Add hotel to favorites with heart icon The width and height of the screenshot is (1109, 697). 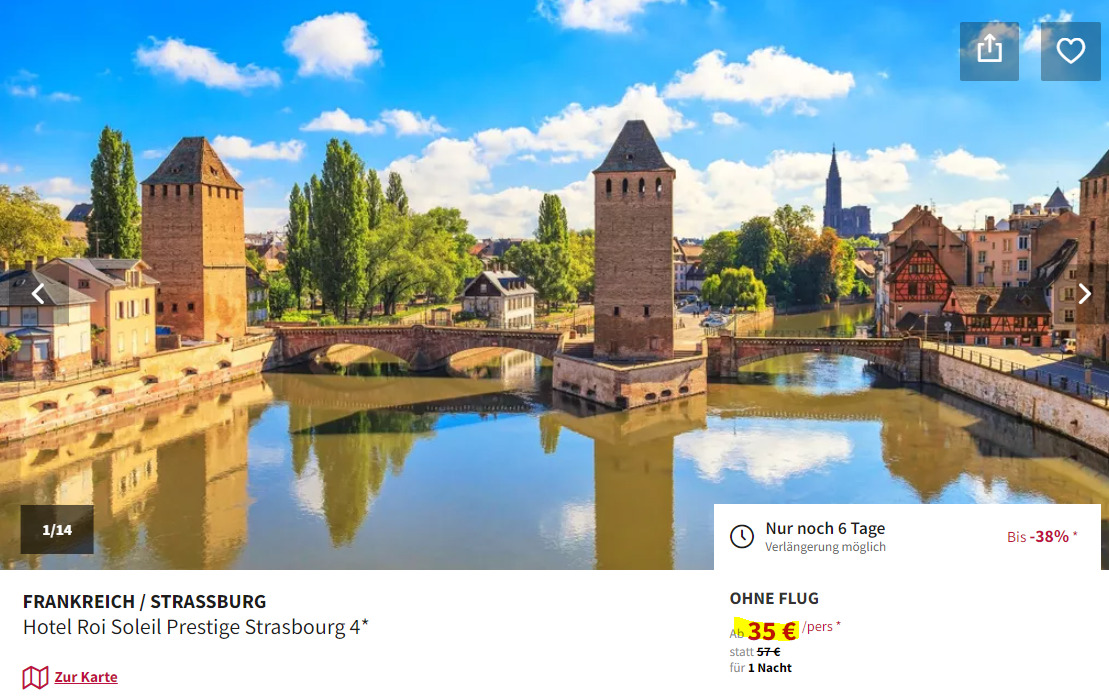1070,51
